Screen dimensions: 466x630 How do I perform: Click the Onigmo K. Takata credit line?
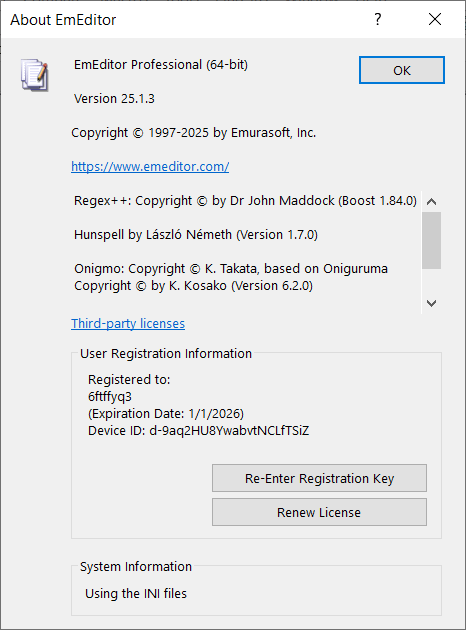[x=231, y=268]
